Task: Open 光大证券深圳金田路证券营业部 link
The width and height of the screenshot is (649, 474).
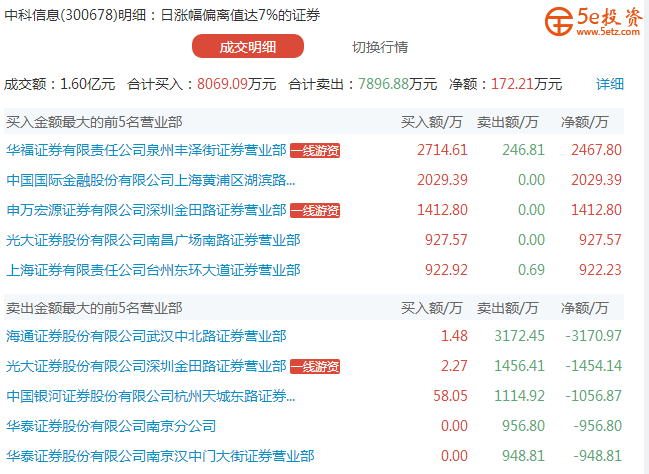Action: click(x=146, y=366)
